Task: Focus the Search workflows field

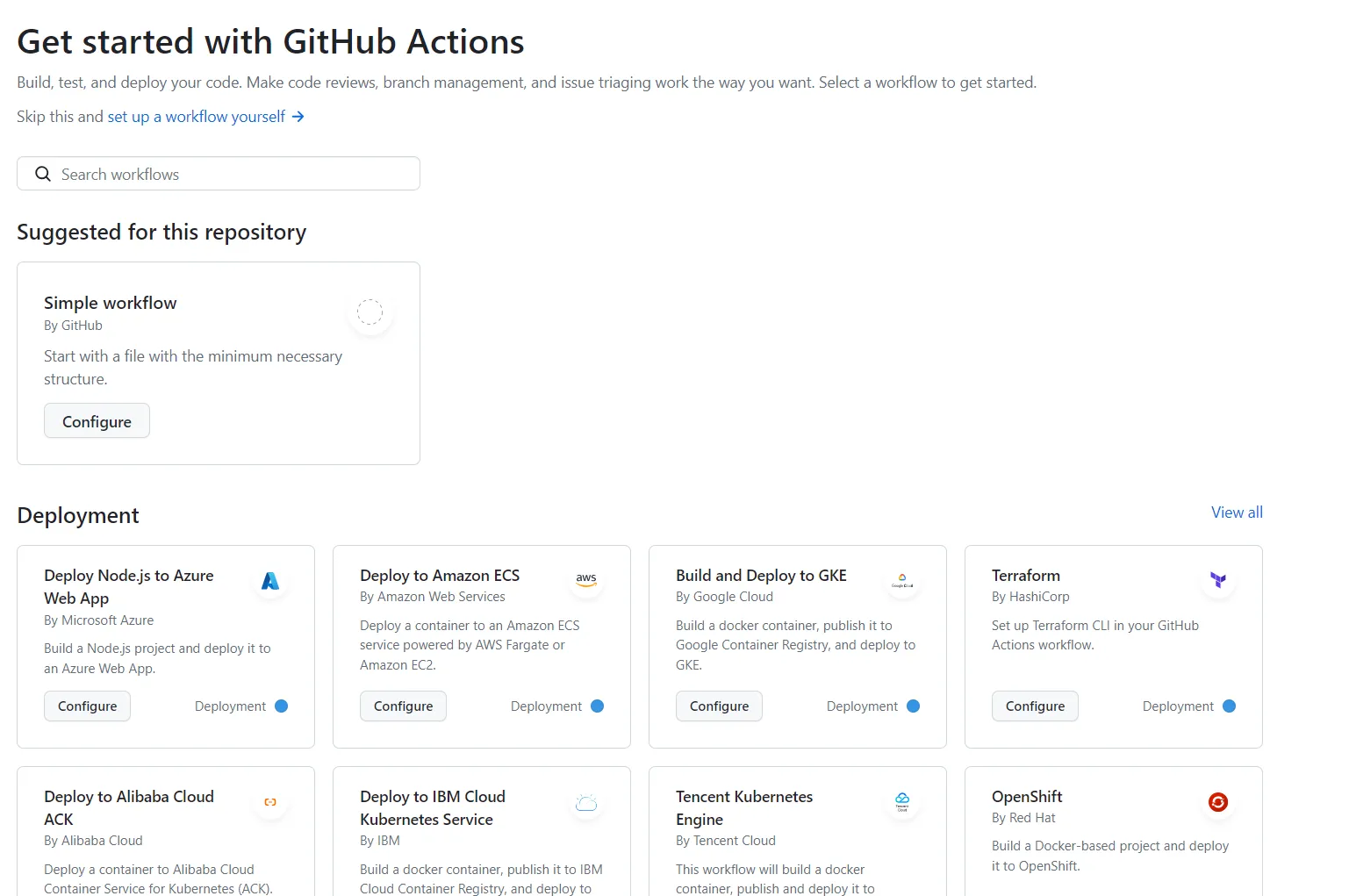Action: [219, 174]
